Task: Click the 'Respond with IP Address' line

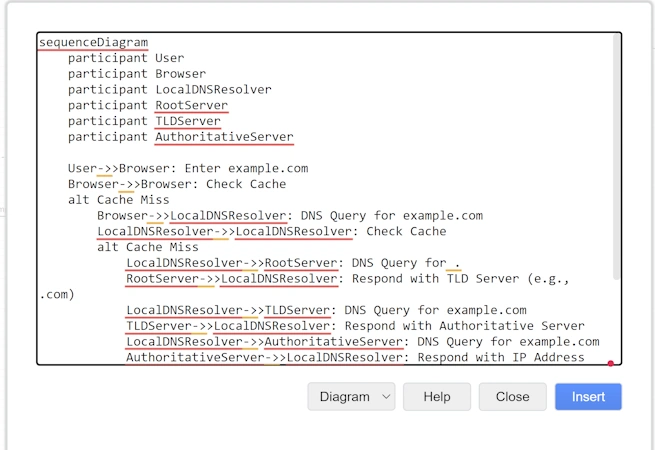Action: (x=355, y=357)
